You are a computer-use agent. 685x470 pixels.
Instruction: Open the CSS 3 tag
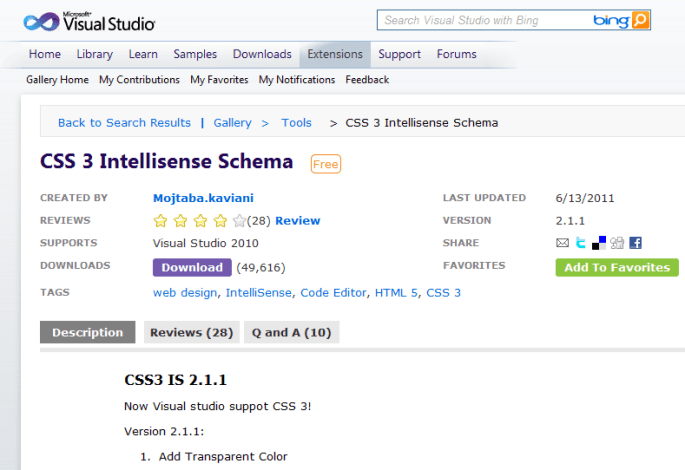443,293
